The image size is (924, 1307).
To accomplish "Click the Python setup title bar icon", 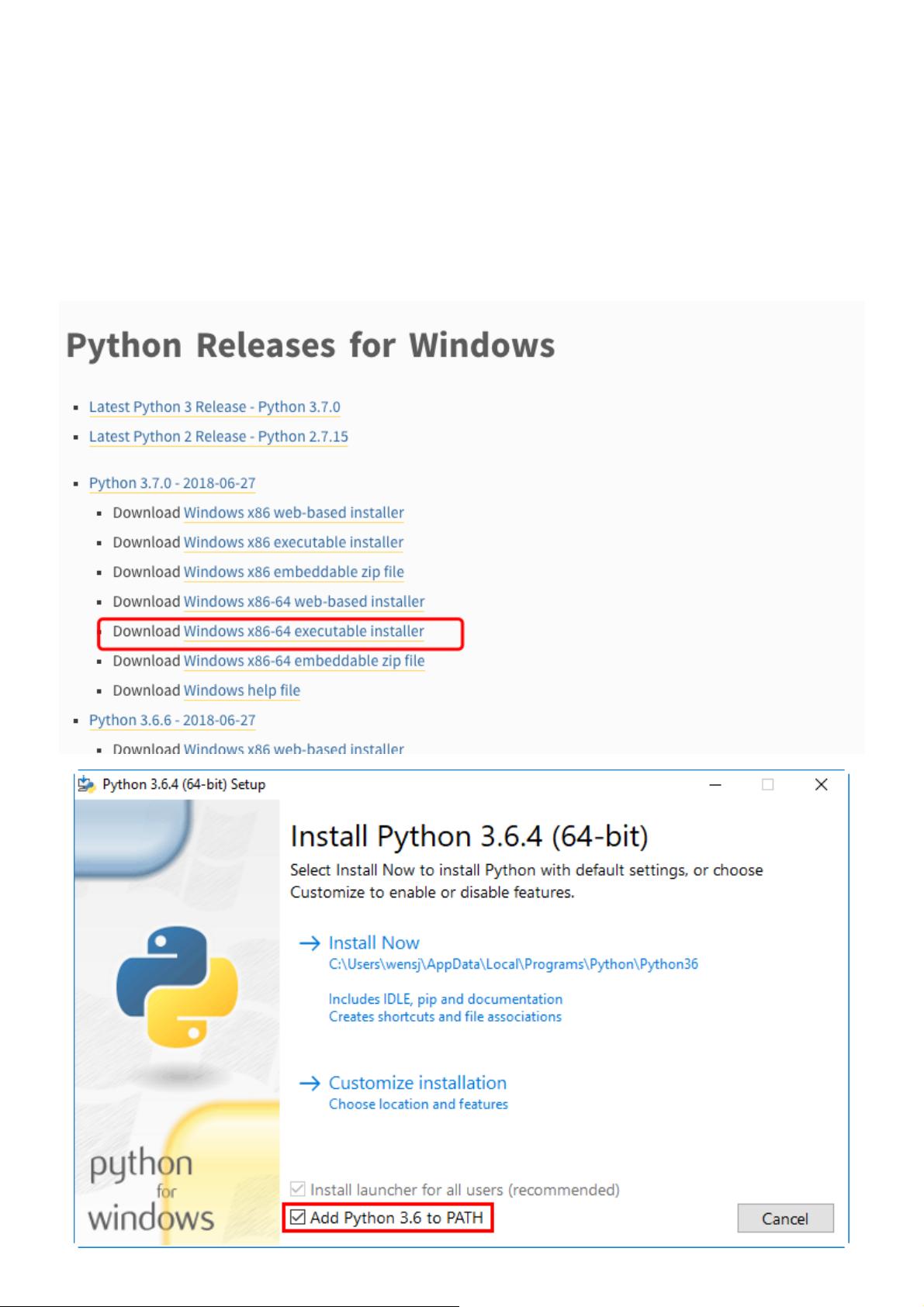I will point(86,784).
